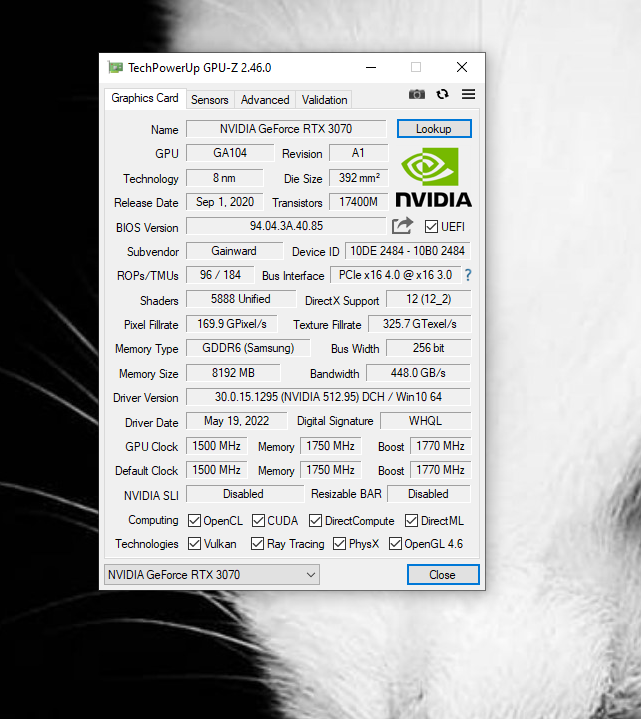
Task: Click the Memory Type field GDDR6 (Samsung)
Action: [248, 348]
